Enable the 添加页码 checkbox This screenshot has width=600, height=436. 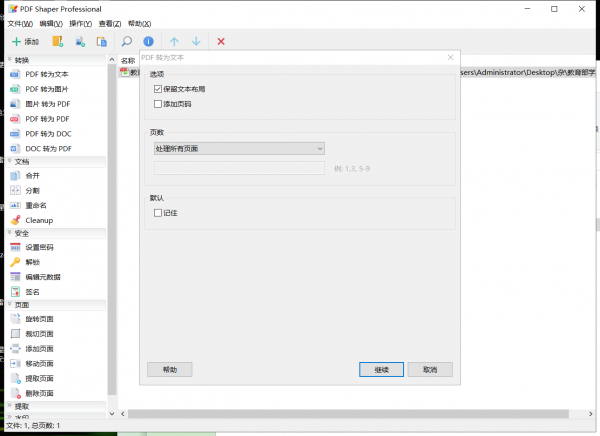(158, 104)
